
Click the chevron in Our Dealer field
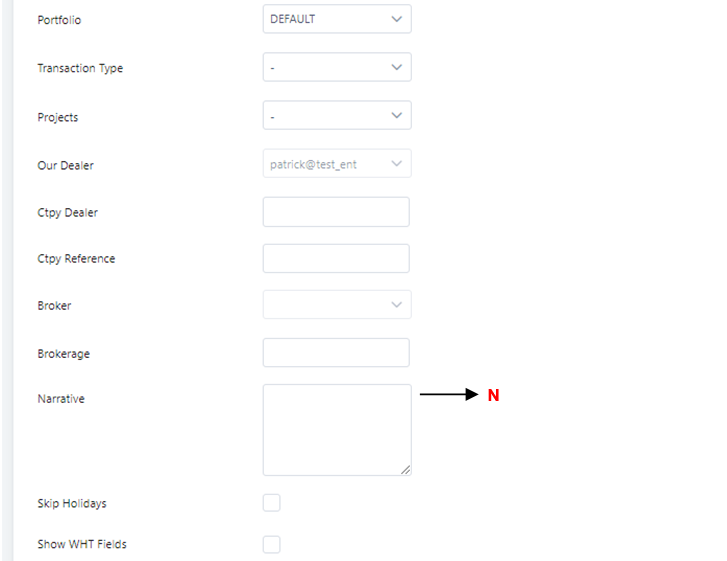[396, 164]
